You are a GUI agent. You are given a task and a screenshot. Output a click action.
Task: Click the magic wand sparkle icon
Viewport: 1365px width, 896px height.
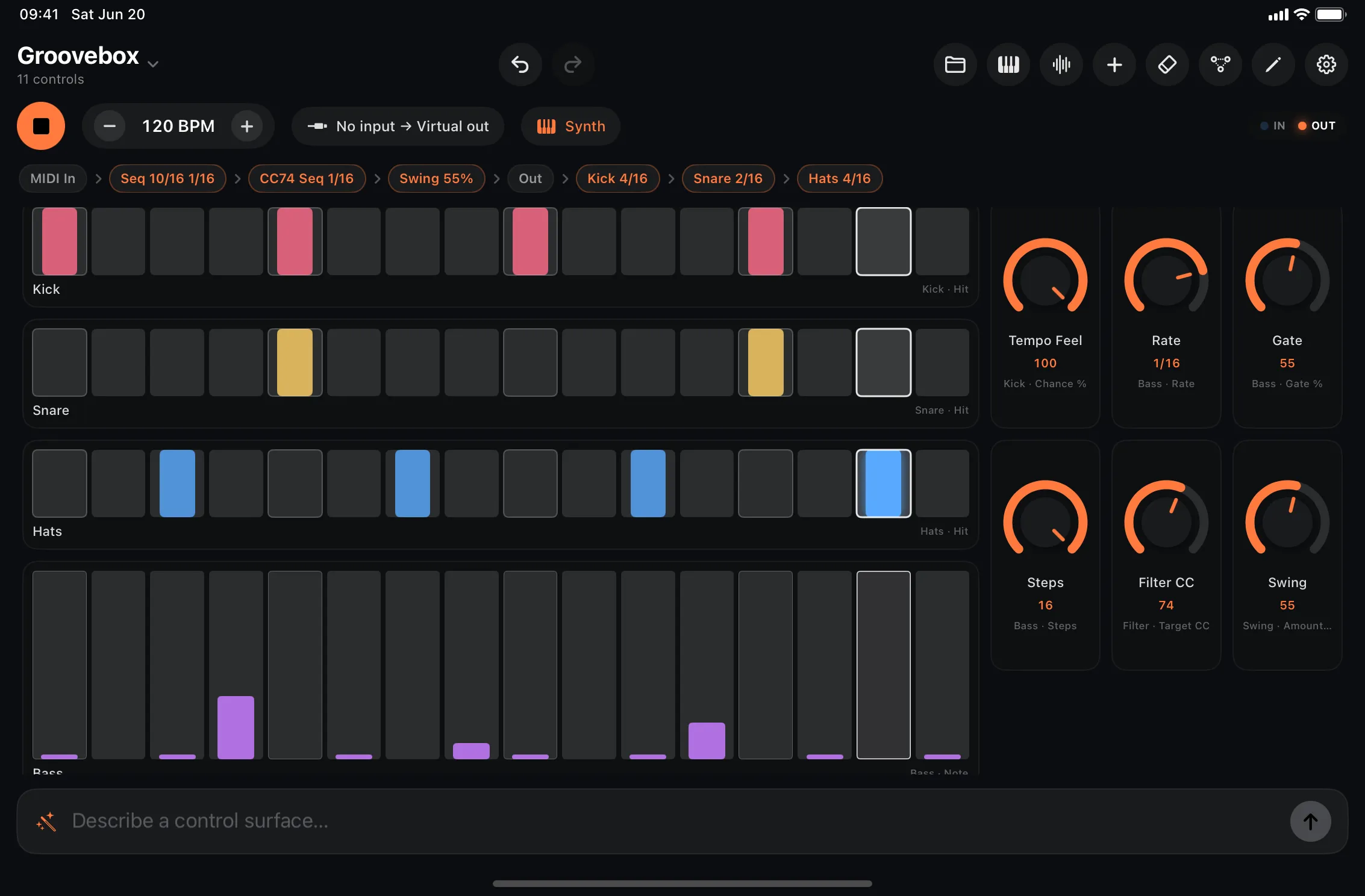coord(46,821)
